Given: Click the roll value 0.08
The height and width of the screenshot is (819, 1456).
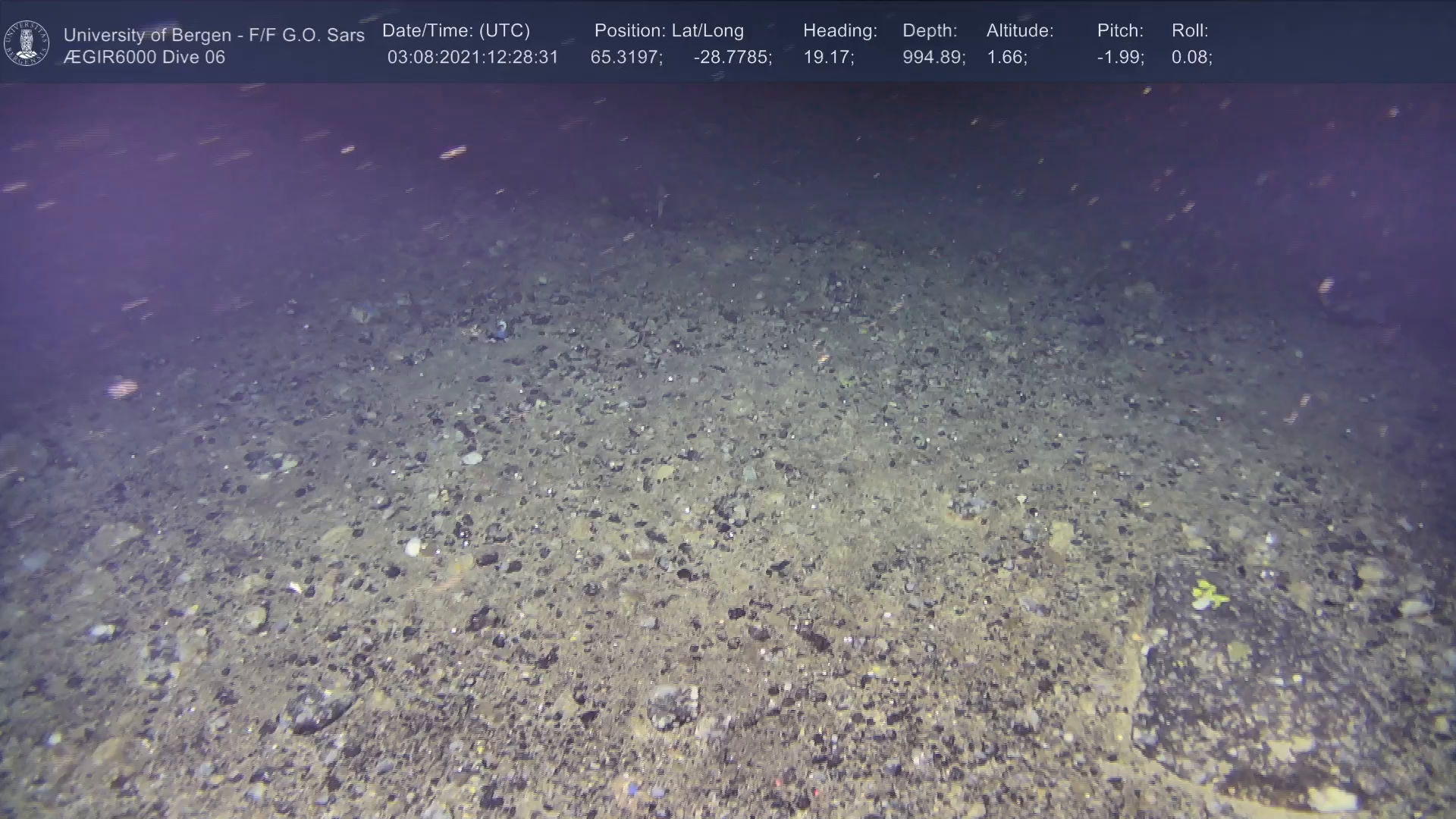Looking at the screenshot, I should 1191,58.
